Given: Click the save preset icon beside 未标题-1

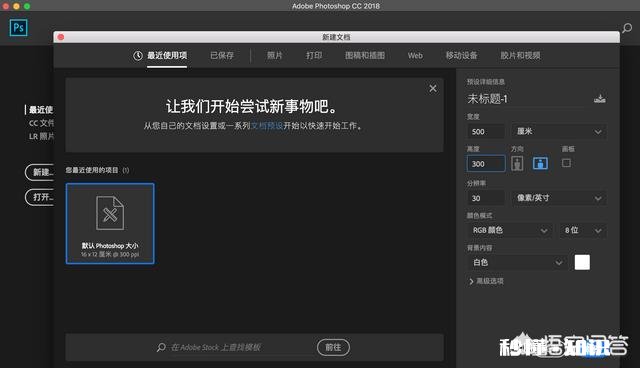Looking at the screenshot, I should click(600, 98).
